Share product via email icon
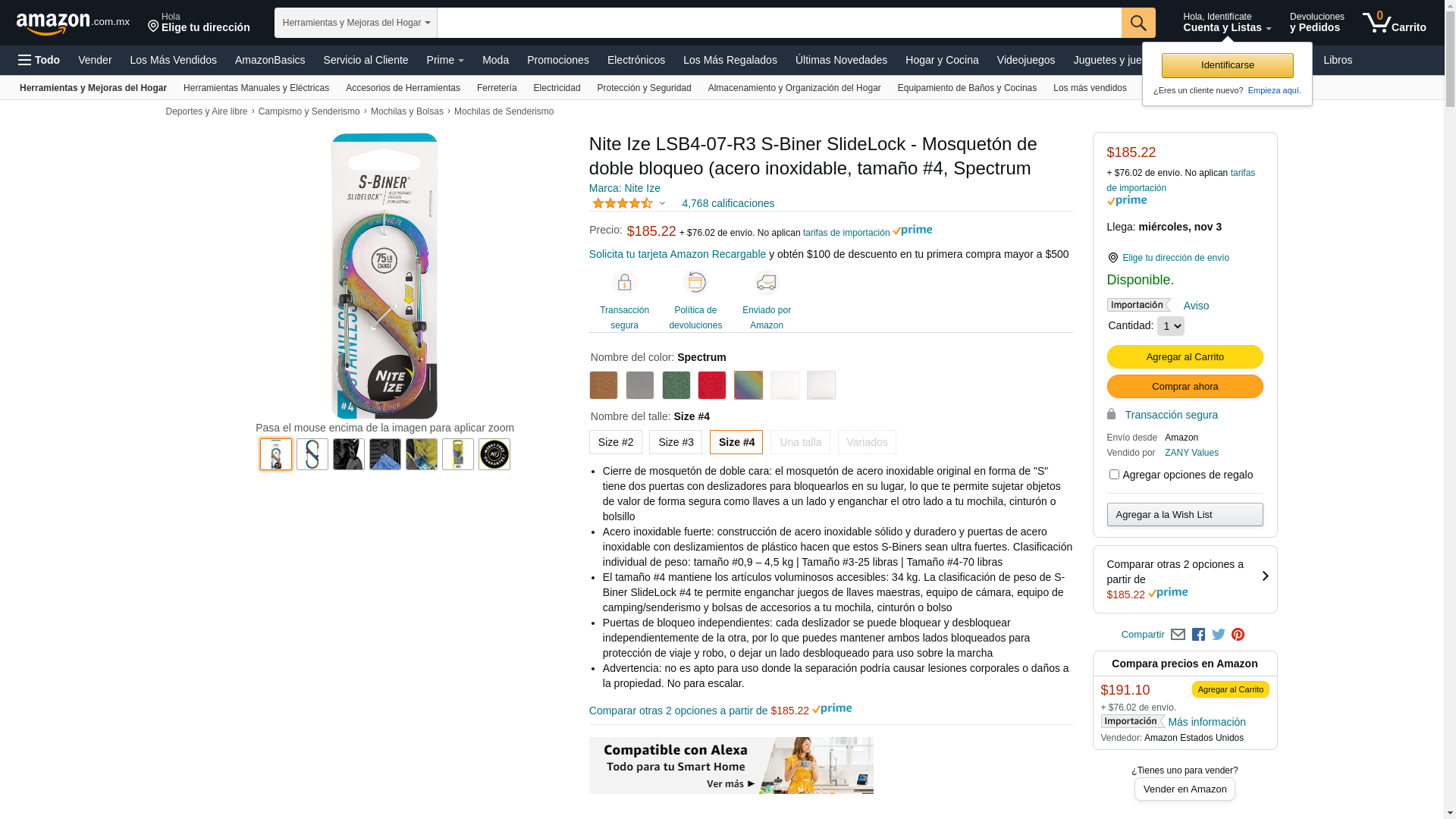This screenshot has height=819, width=1456. click(1178, 635)
